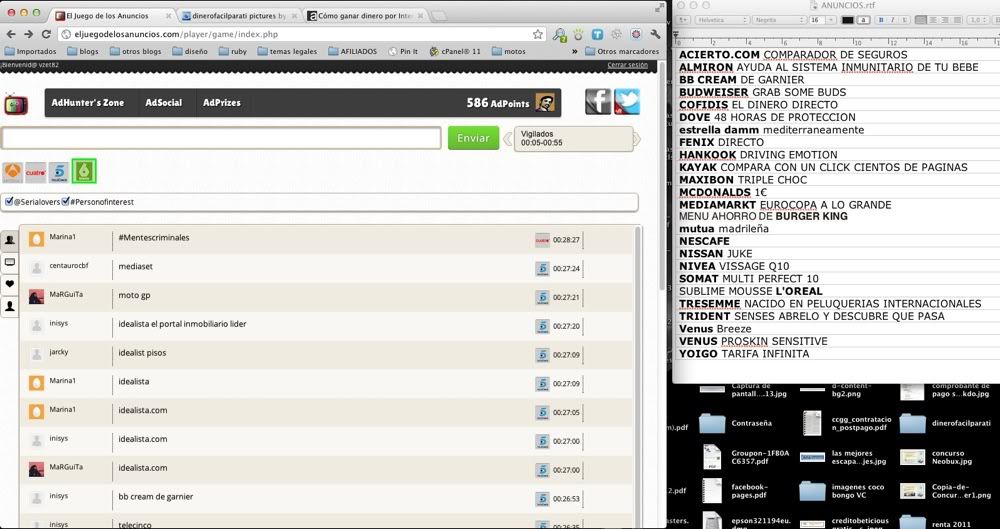Click the heart favorites sidebar icon
This screenshot has width=1000, height=529.
(x=10, y=284)
